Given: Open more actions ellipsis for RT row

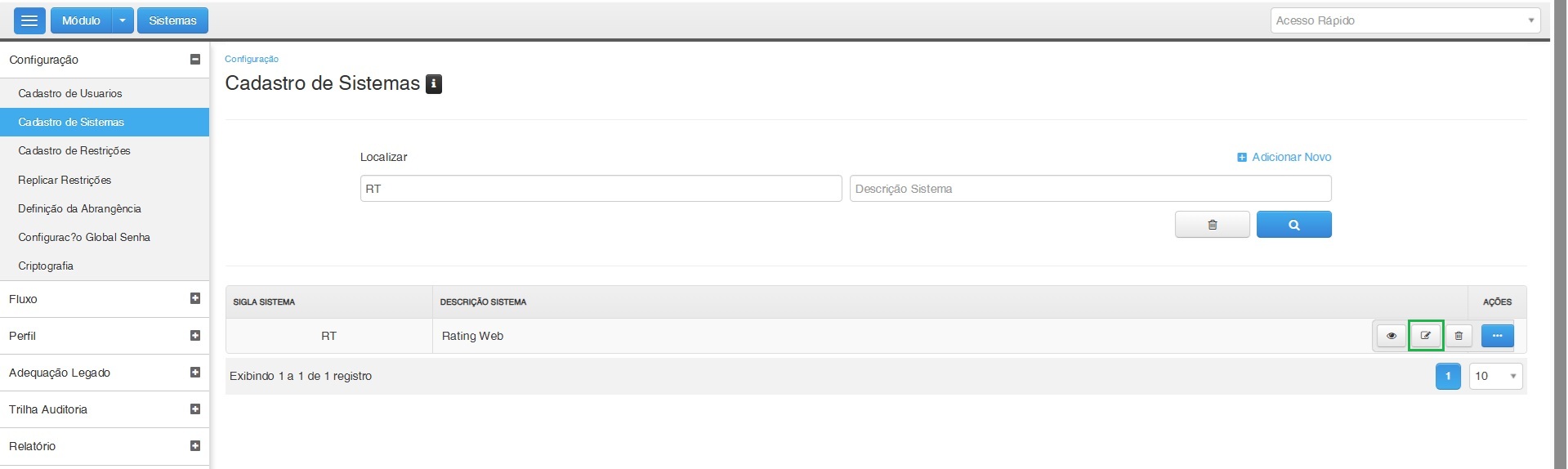Looking at the screenshot, I should [1497, 336].
